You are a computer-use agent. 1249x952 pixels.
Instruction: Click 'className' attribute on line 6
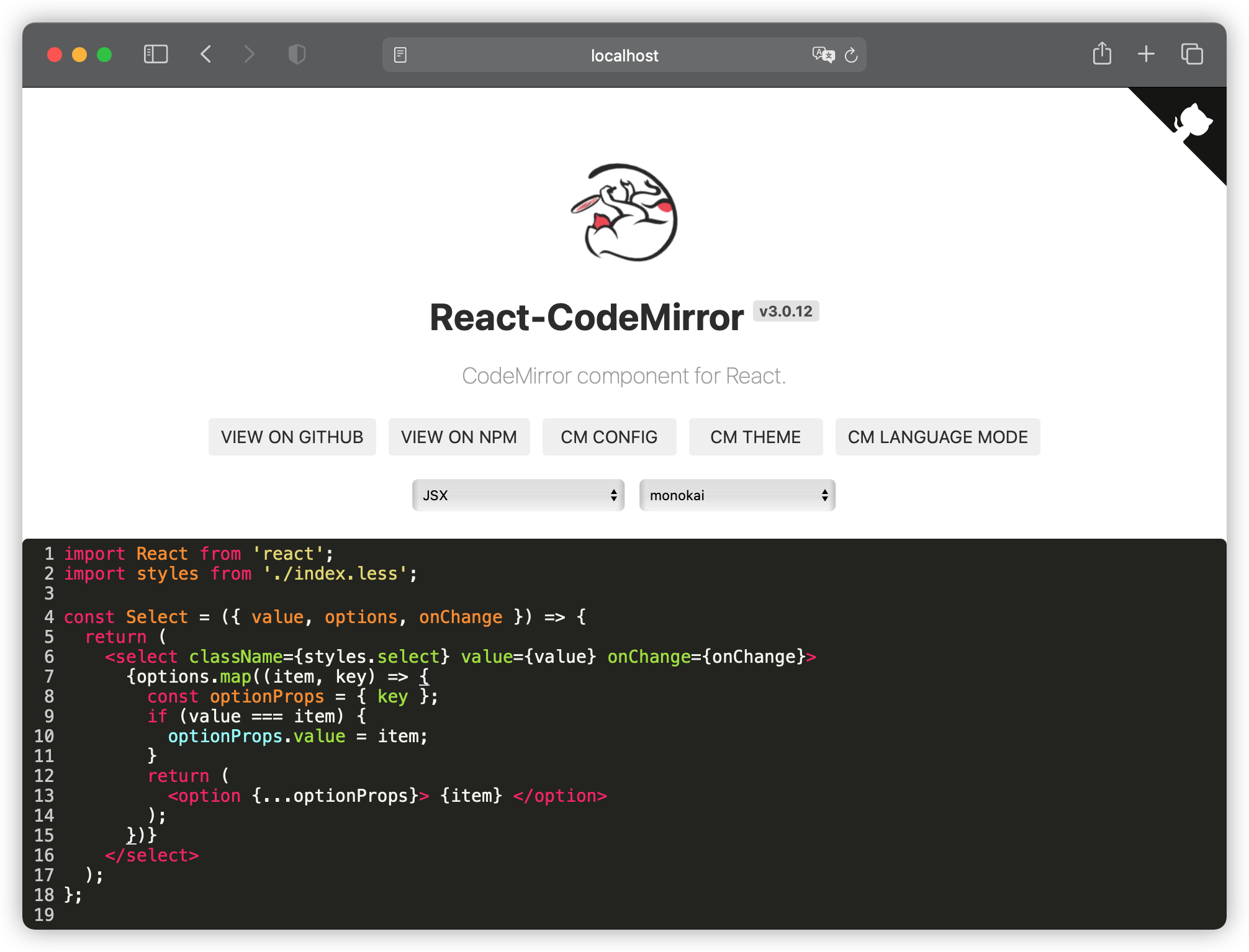point(236,657)
